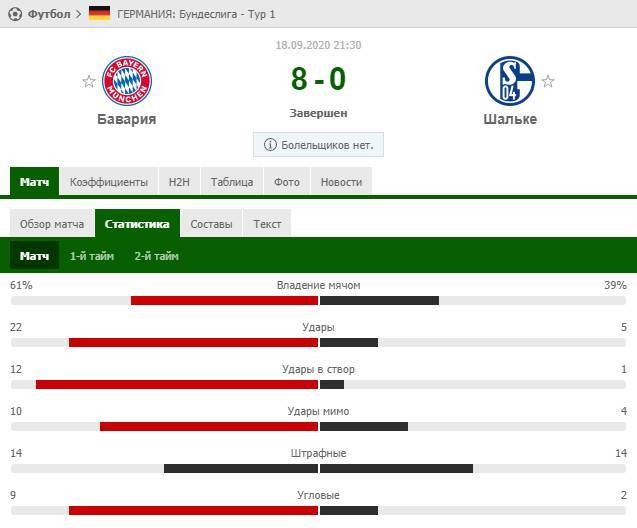Go to the Фото tab
Viewport: 637px width, 528px height.
point(287,182)
